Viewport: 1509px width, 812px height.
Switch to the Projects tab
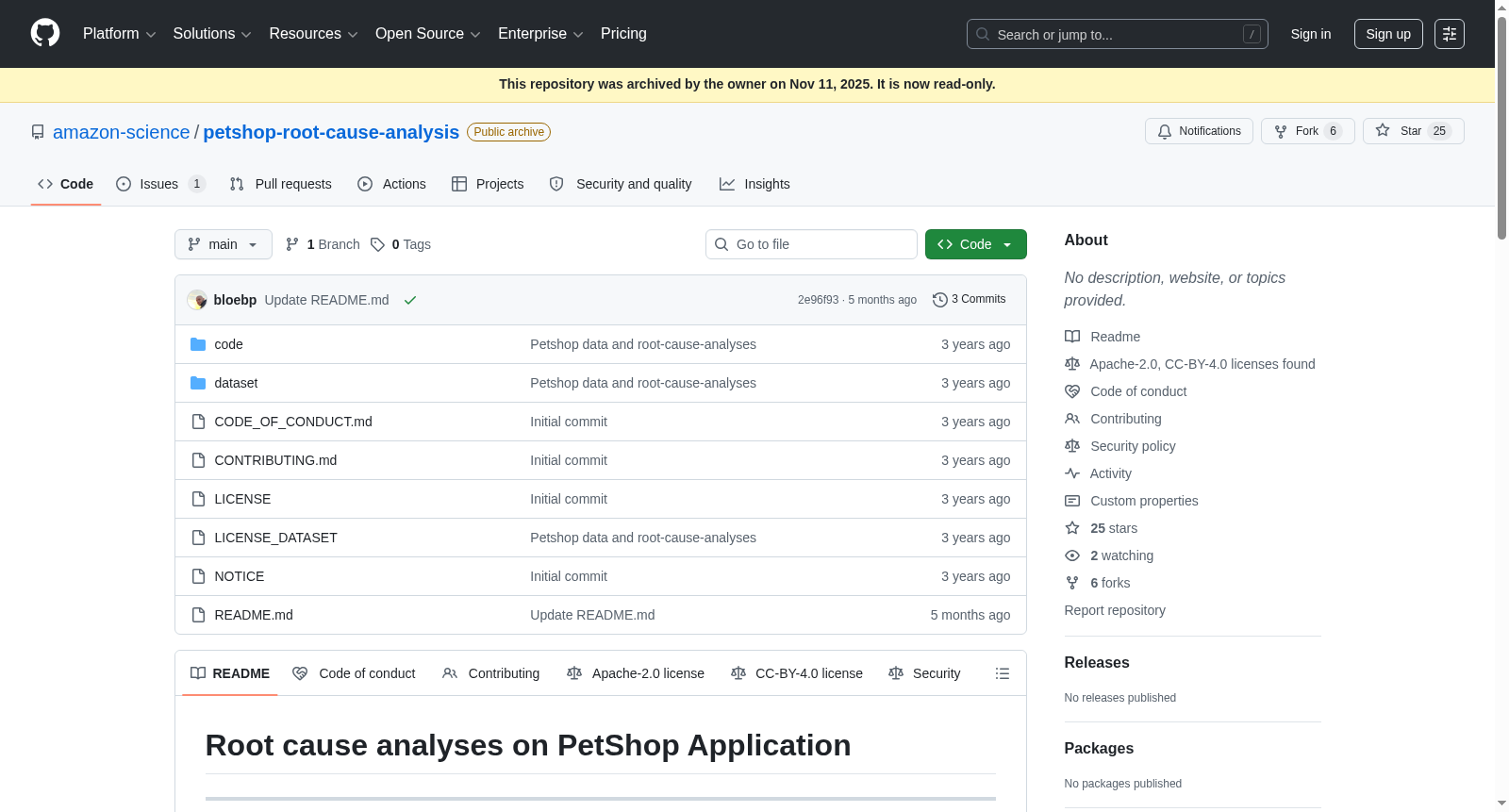tap(488, 184)
